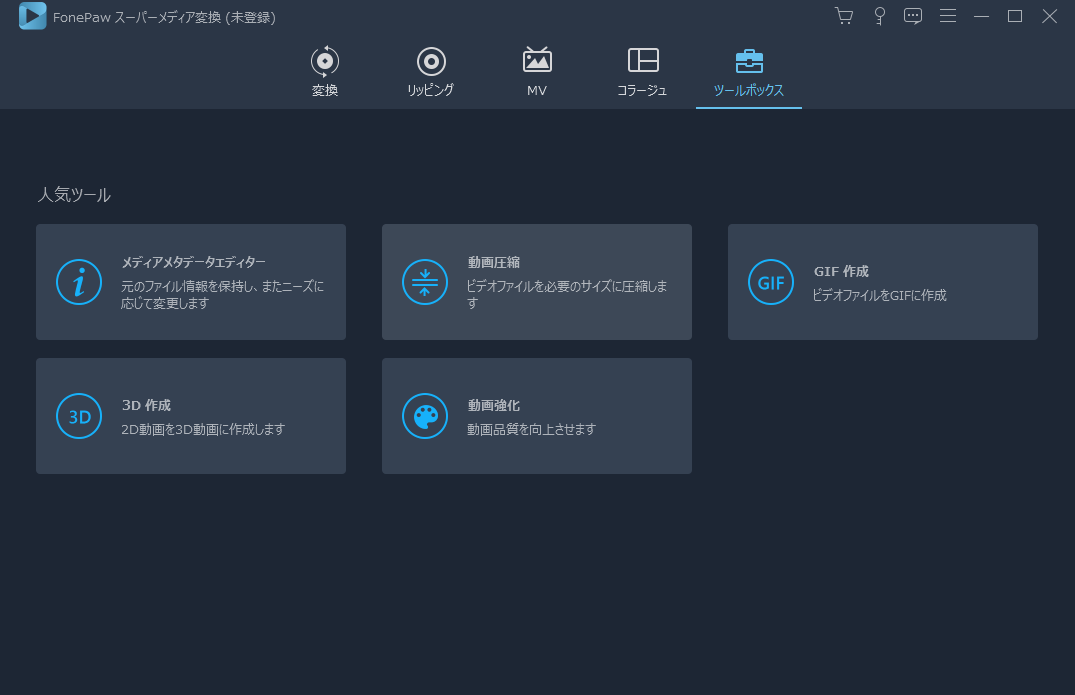1075x695 pixels.
Task: Open the GIF 作成 tool title
Action: coord(841,271)
